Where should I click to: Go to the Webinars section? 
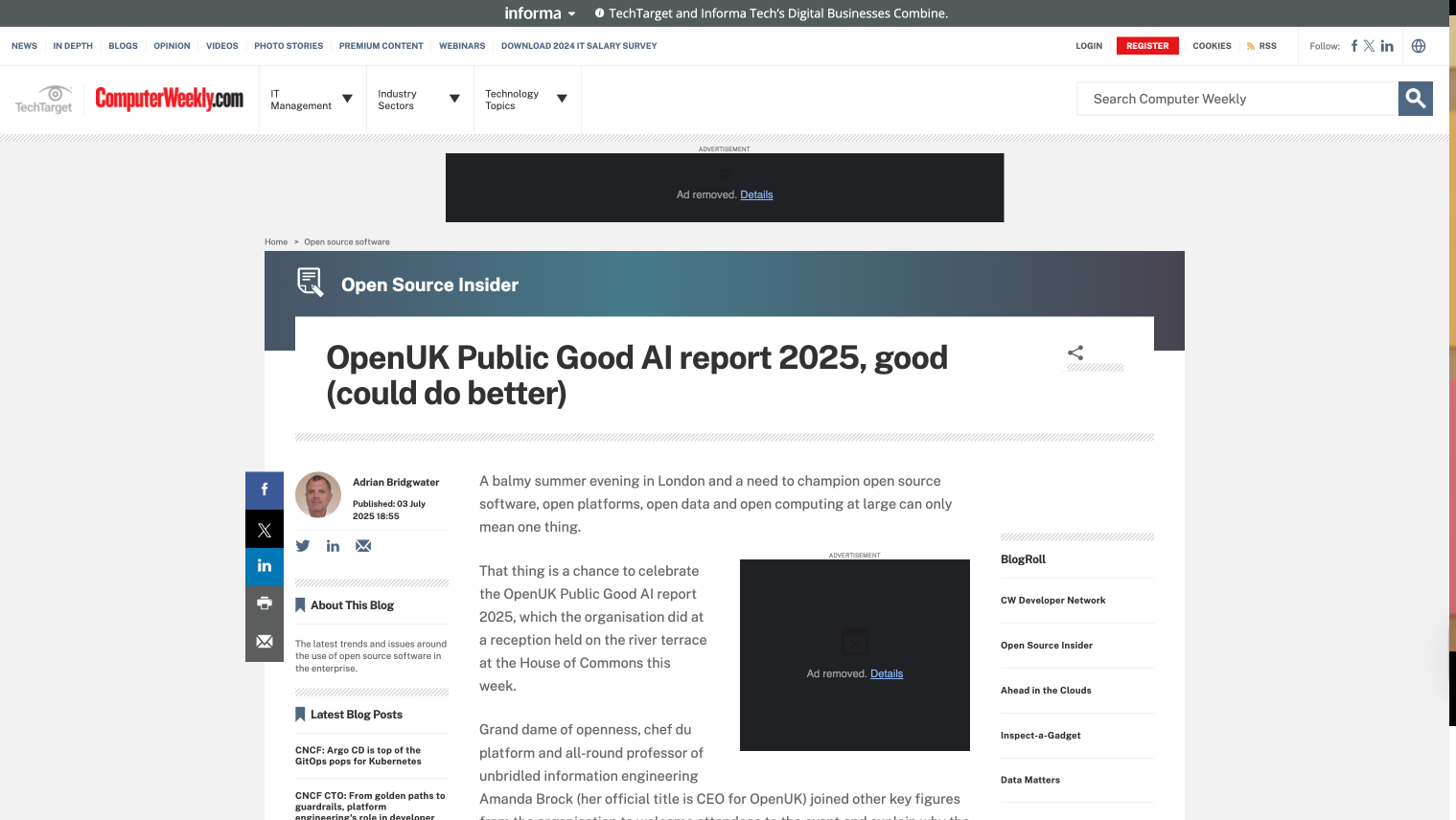click(462, 46)
